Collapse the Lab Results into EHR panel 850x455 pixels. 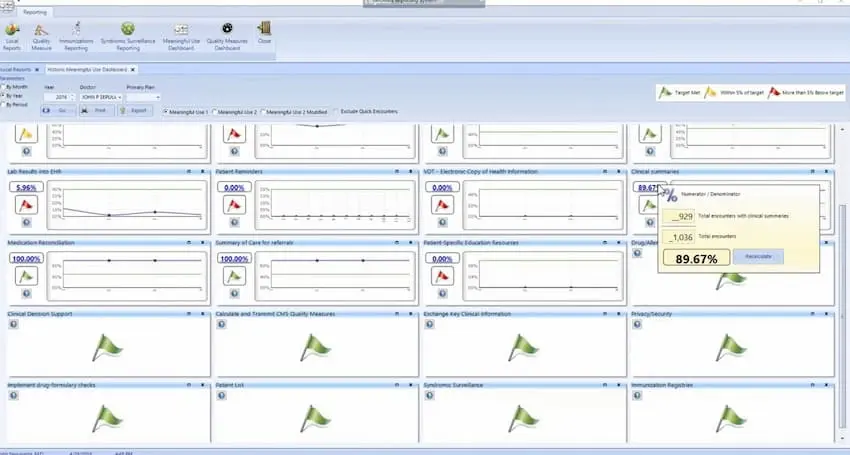coord(189,171)
